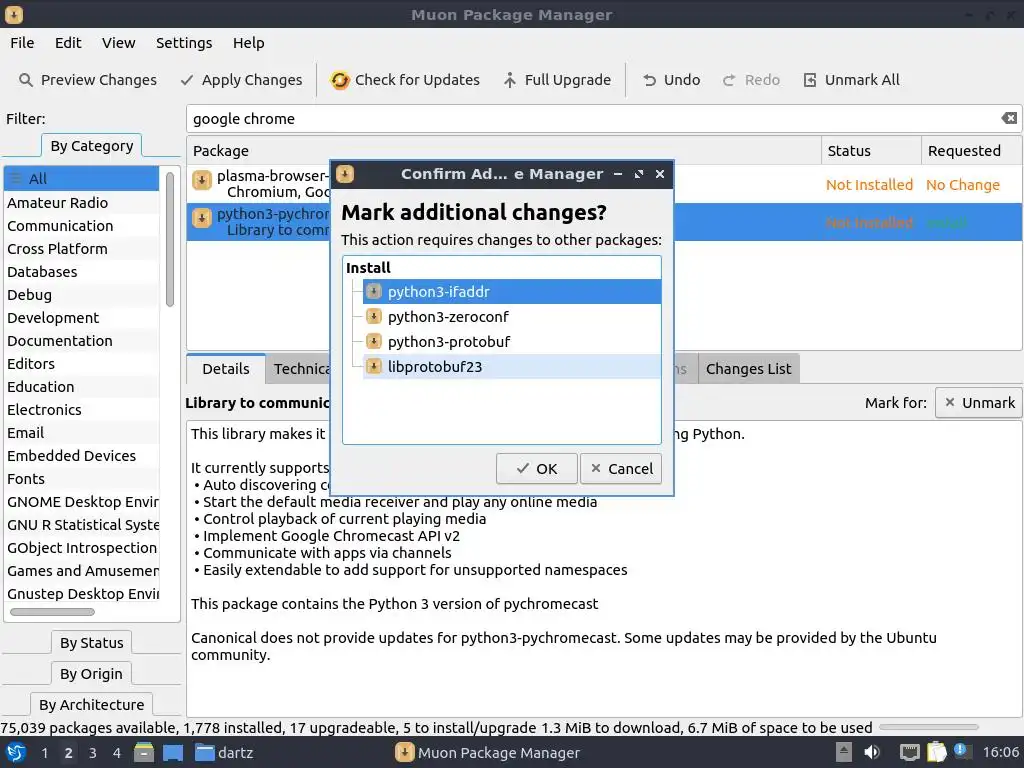Click the update notifier tray icon
The image size is (1024, 768).
point(961,750)
